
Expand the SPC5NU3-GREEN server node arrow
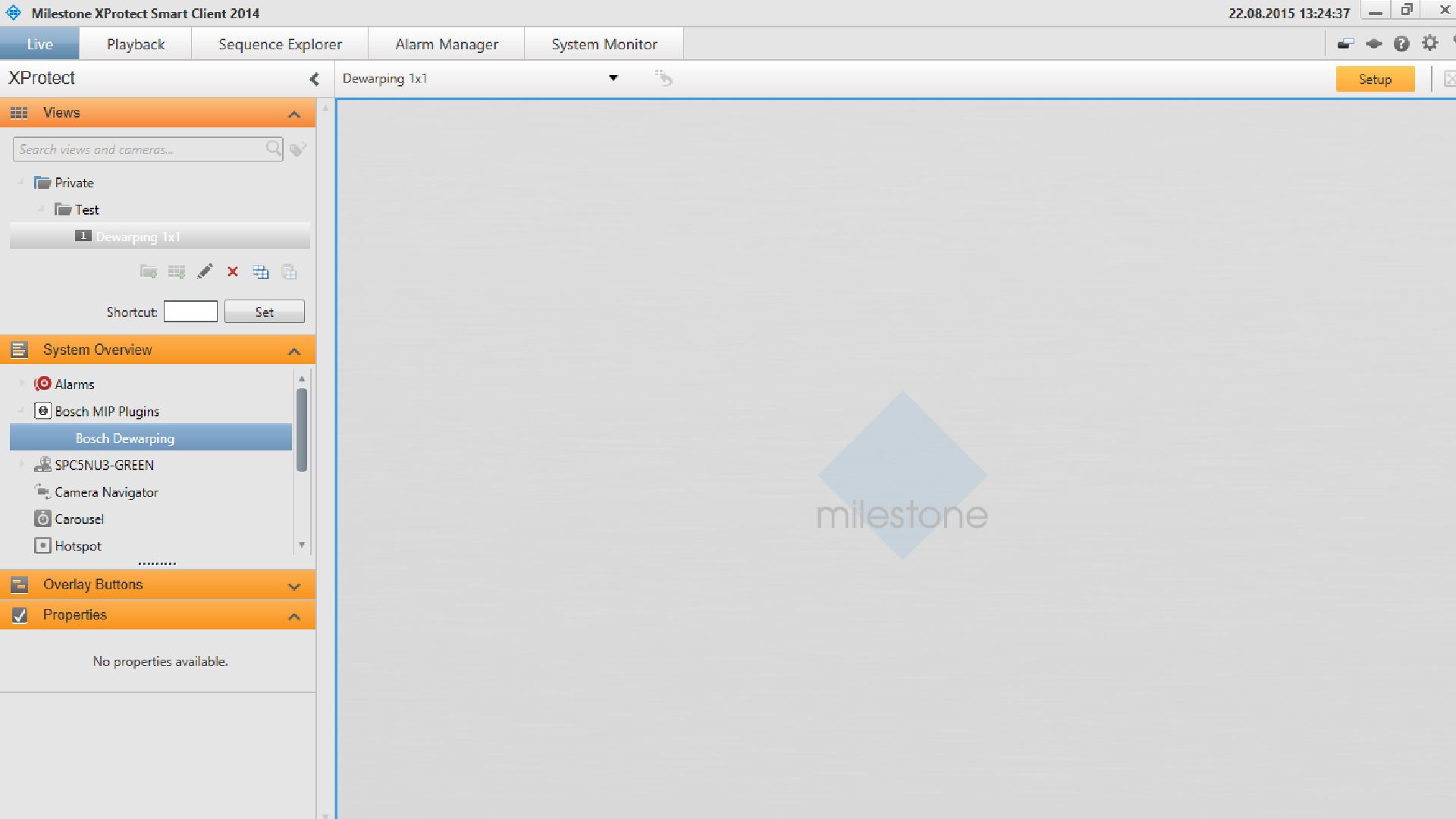(21, 464)
